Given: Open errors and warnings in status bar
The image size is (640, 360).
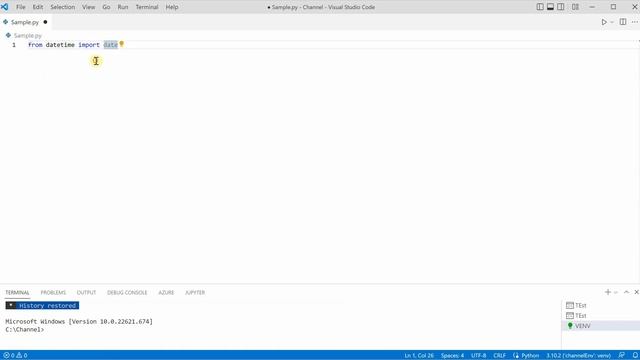Looking at the screenshot, I should (x=15, y=356).
